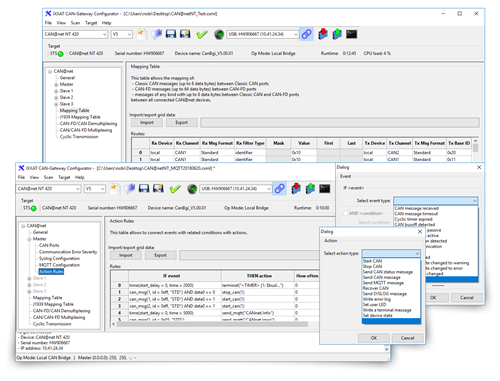Enable the AND condition checkbox
The height and width of the screenshot is (381, 500).
[346, 213]
